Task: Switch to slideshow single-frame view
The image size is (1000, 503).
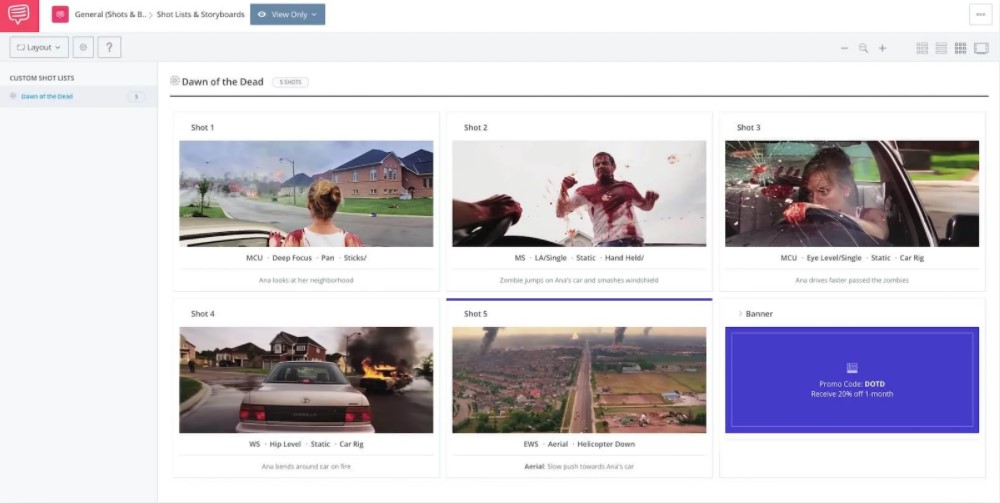Action: [x=981, y=48]
